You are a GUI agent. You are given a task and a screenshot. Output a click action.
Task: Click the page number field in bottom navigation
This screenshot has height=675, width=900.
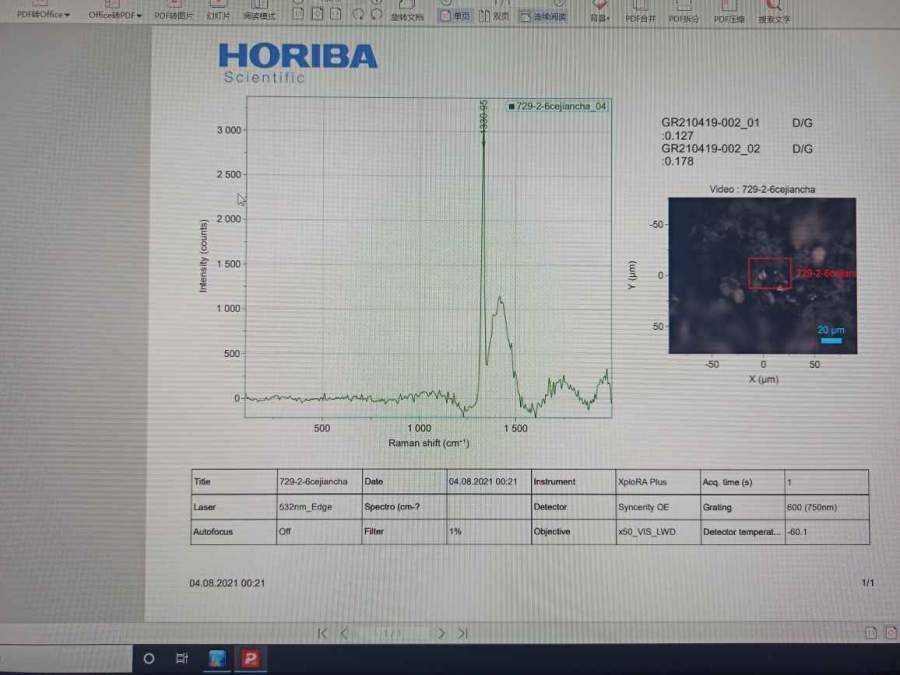[392, 633]
